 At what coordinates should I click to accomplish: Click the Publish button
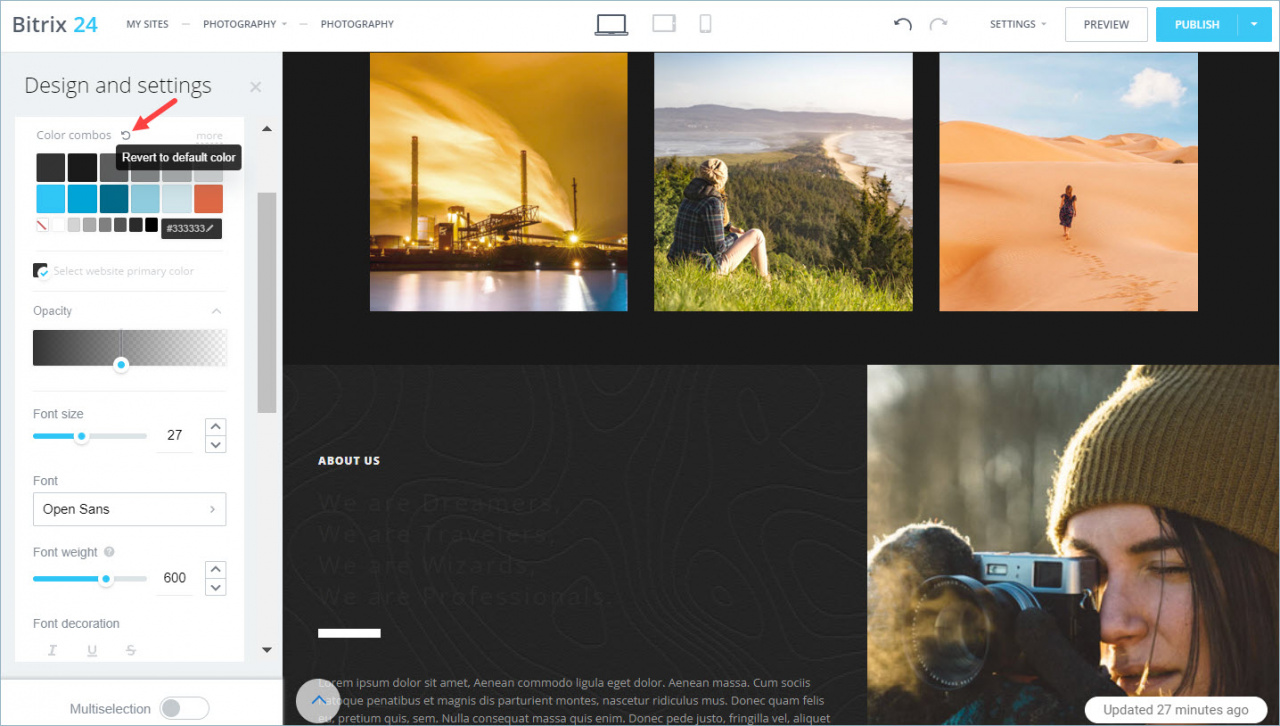pyautogui.click(x=1197, y=24)
